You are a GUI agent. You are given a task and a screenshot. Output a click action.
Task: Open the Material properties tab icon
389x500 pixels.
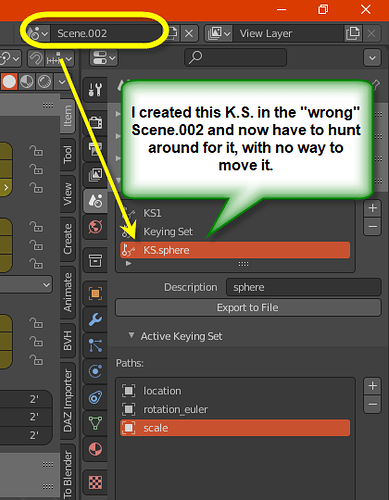pyautogui.click(x=95, y=449)
